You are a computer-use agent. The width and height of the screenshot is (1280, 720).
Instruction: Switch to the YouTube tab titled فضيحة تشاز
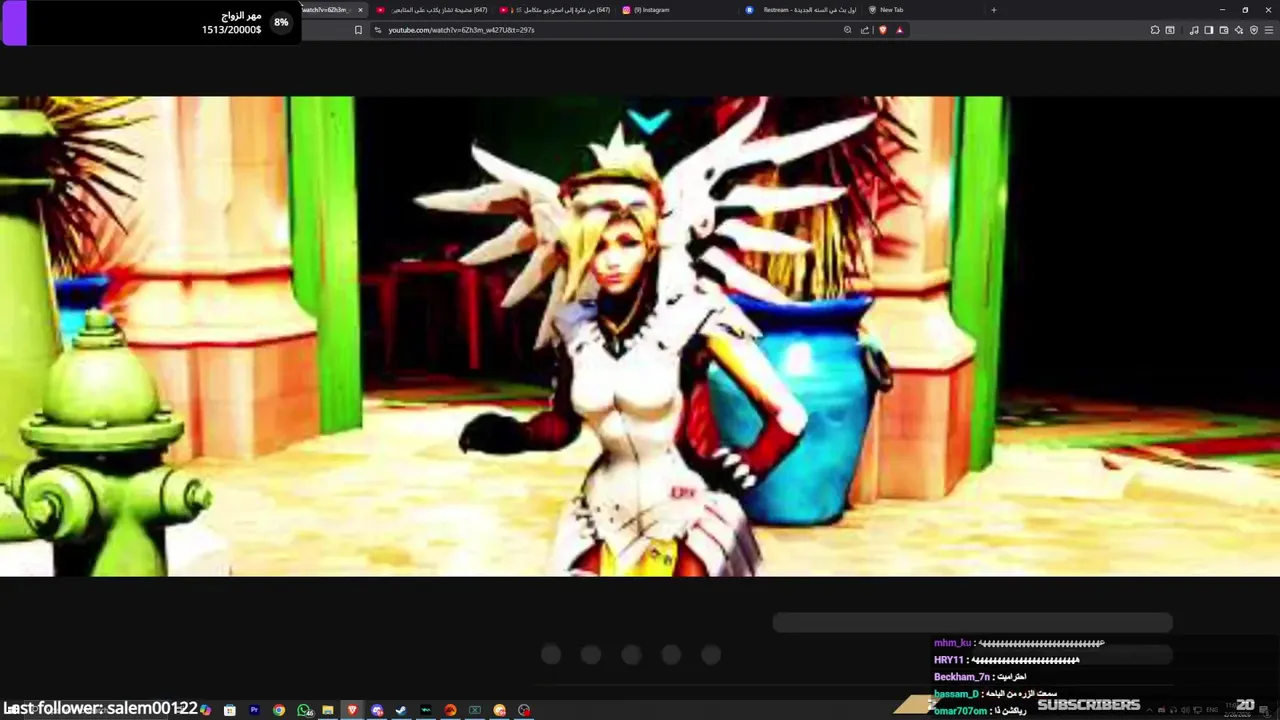[430, 10]
